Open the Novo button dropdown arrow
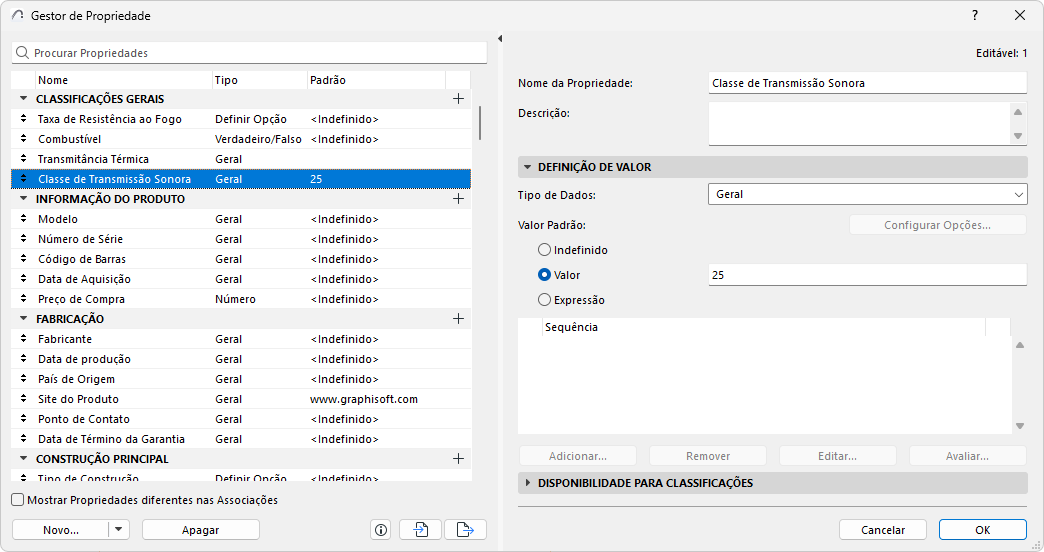The width and height of the screenshot is (1044, 552). tap(119, 530)
